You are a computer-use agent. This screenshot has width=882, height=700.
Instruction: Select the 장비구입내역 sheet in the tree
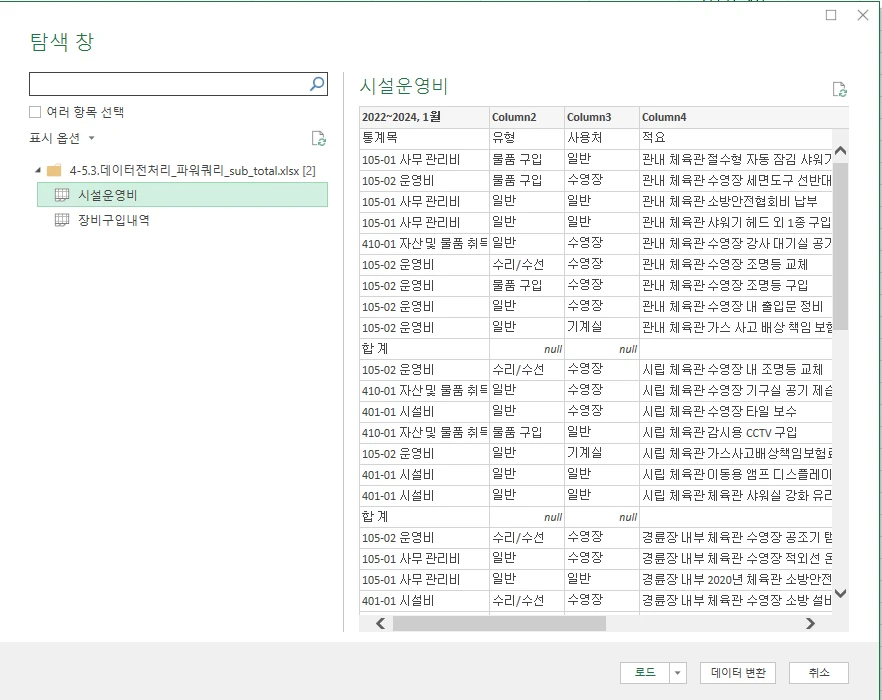(x=113, y=220)
